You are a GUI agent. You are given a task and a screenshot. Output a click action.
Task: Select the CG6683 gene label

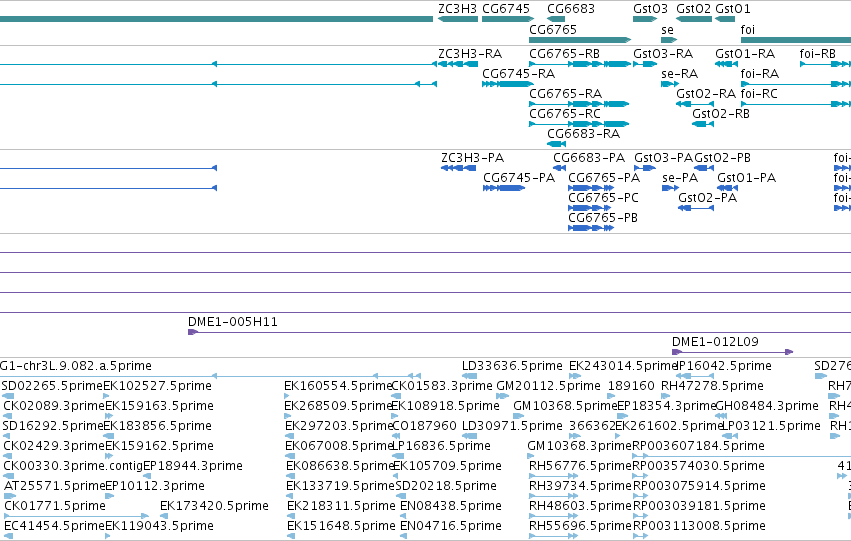[571, 9]
